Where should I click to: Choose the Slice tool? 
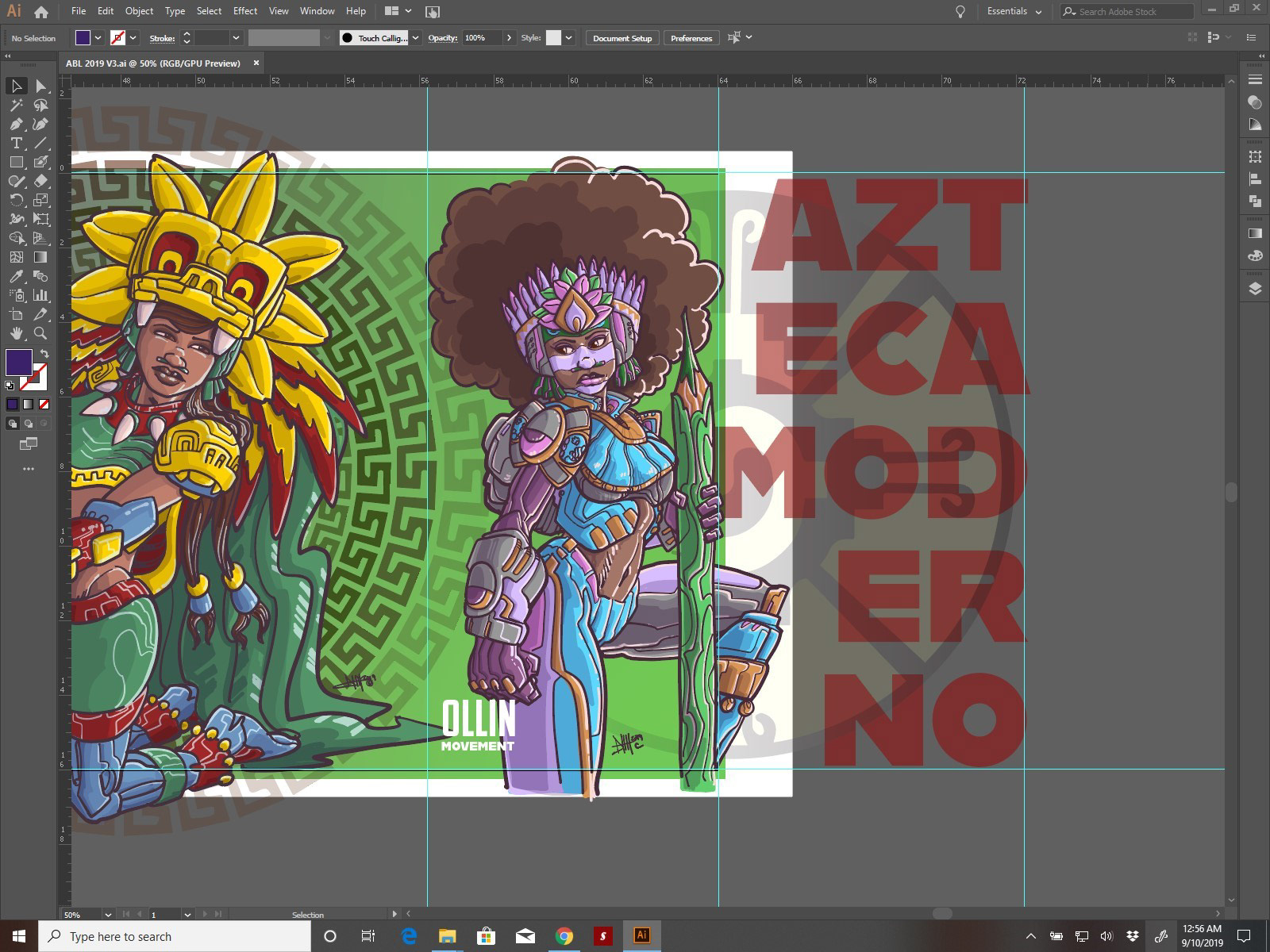pyautogui.click(x=40, y=314)
